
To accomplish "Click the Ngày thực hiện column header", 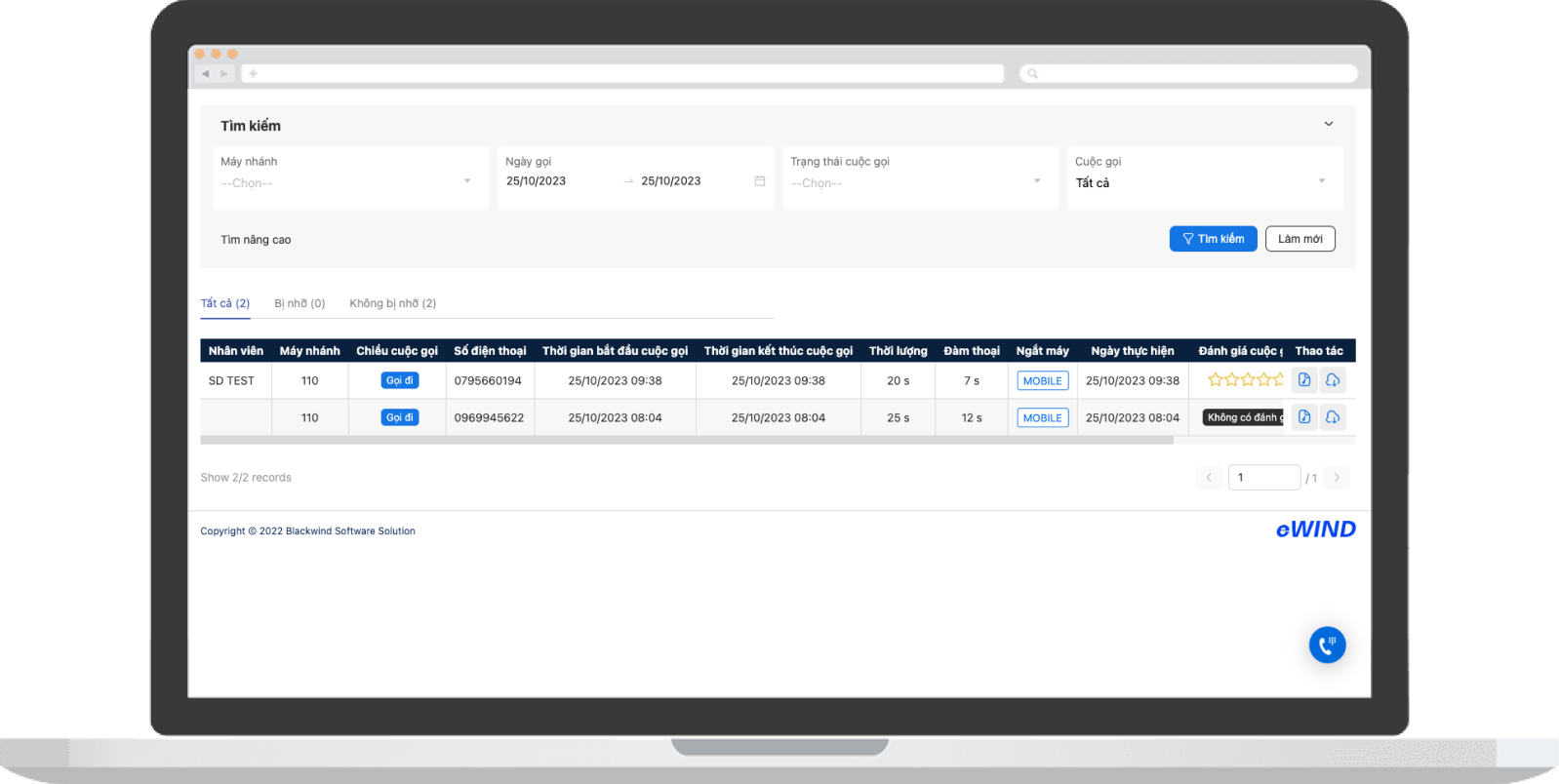I will pyautogui.click(x=1133, y=351).
